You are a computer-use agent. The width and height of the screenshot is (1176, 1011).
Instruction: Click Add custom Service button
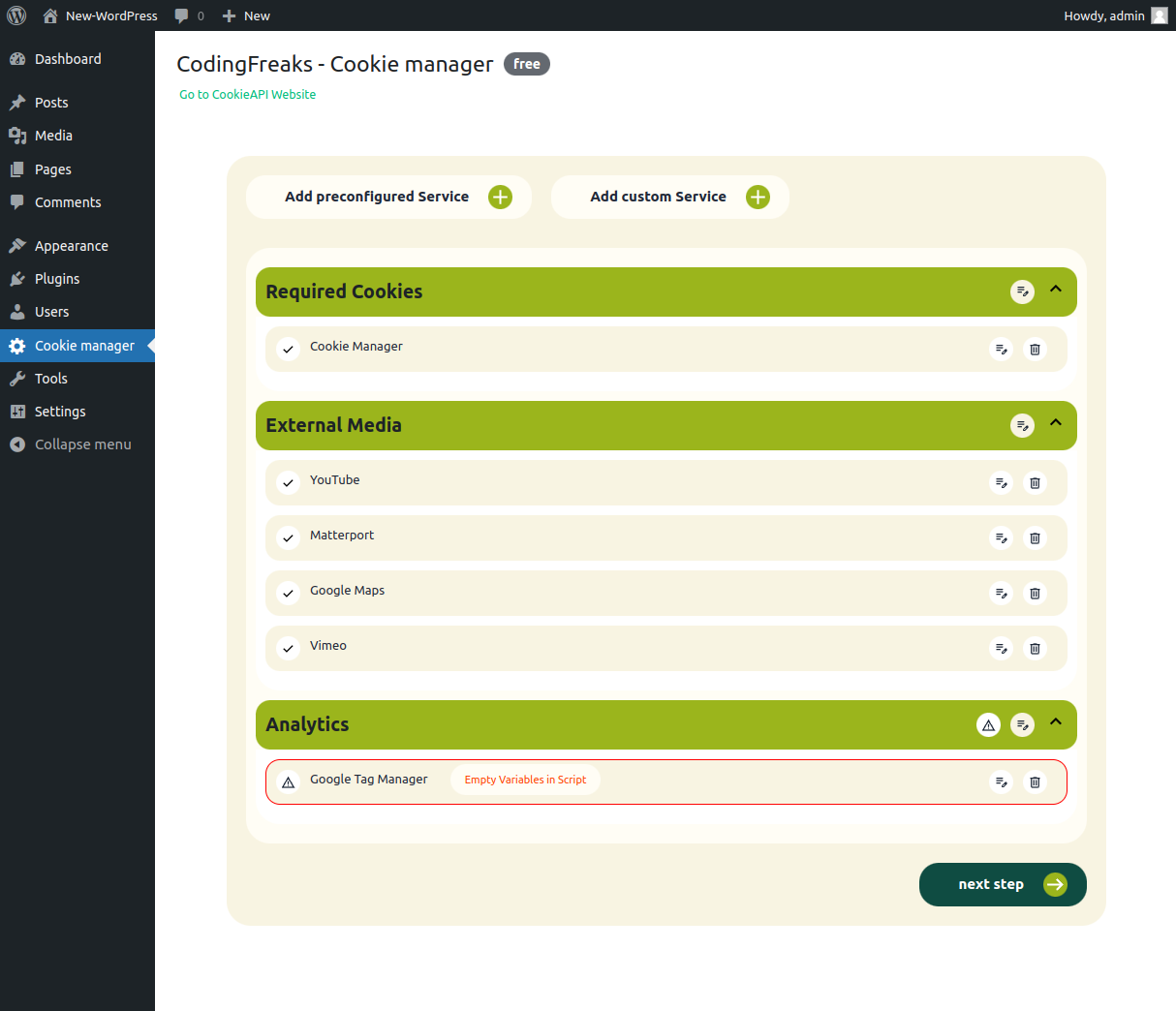pyautogui.click(x=670, y=197)
